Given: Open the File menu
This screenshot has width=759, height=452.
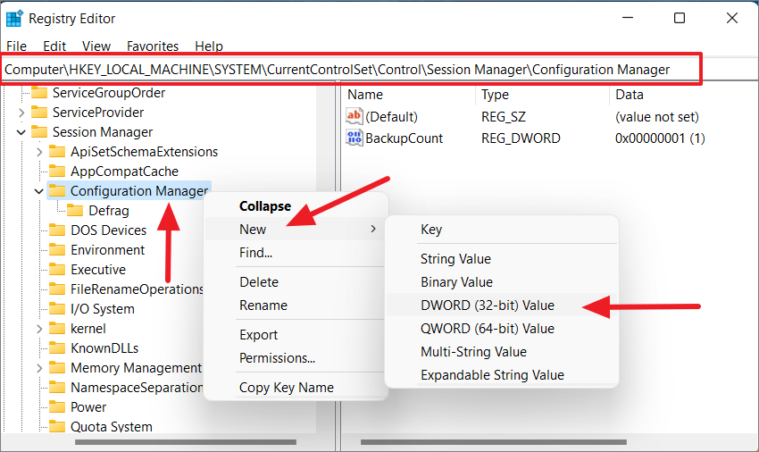Looking at the screenshot, I should click(16, 46).
